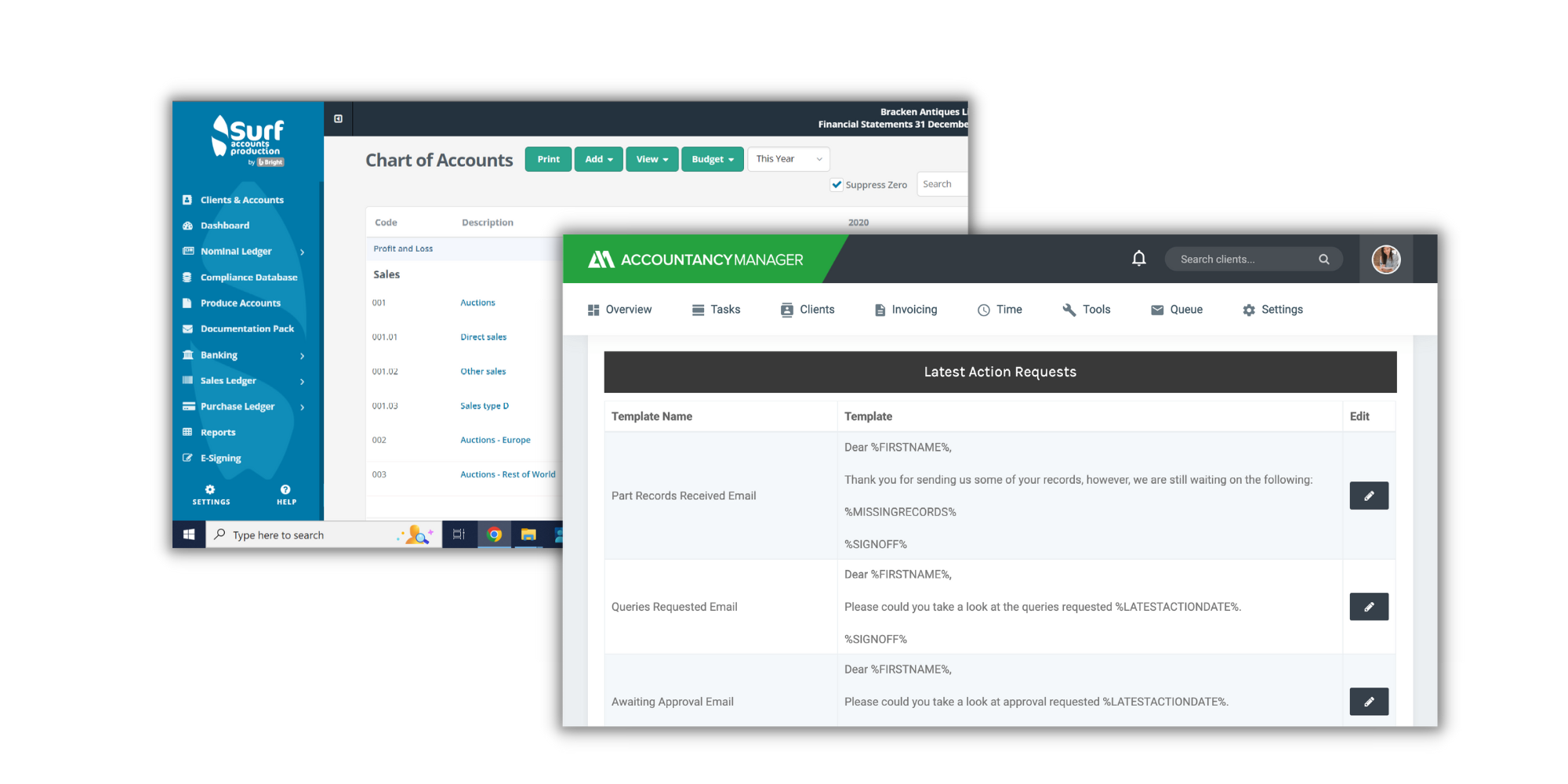Open the Compliance Database
The width and height of the screenshot is (1568, 784).
coord(248,277)
